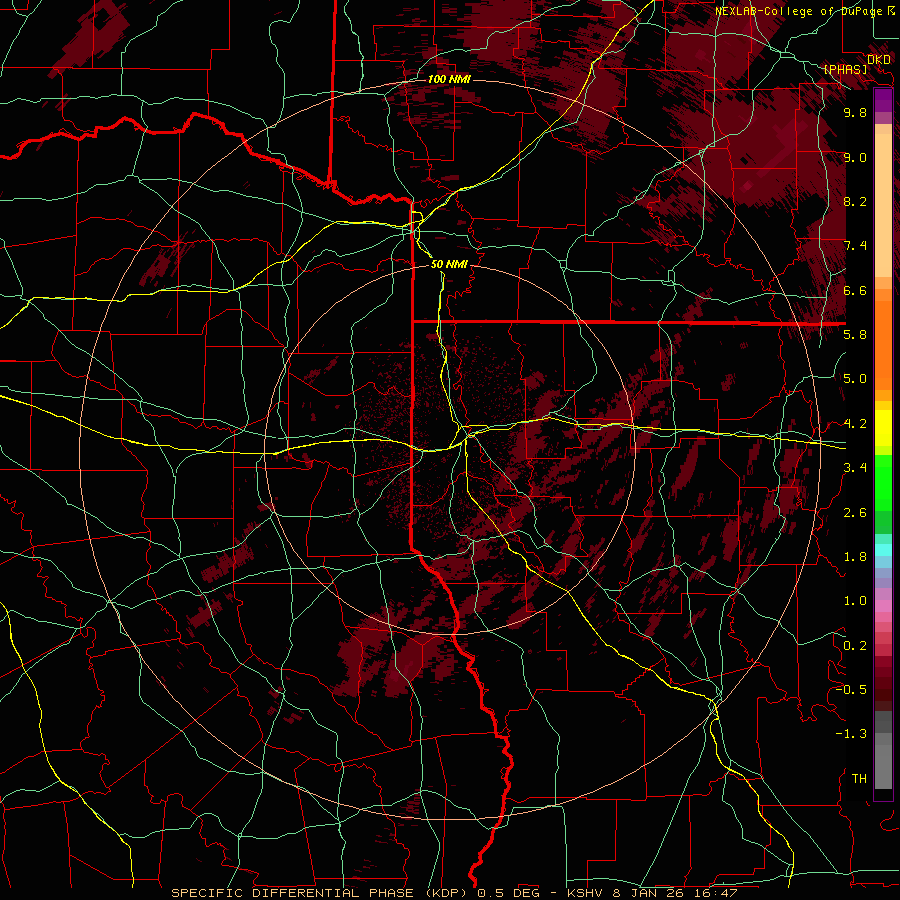The width and height of the screenshot is (900, 900).
Task: Click the 9.0 scale value
Action: click(855, 157)
